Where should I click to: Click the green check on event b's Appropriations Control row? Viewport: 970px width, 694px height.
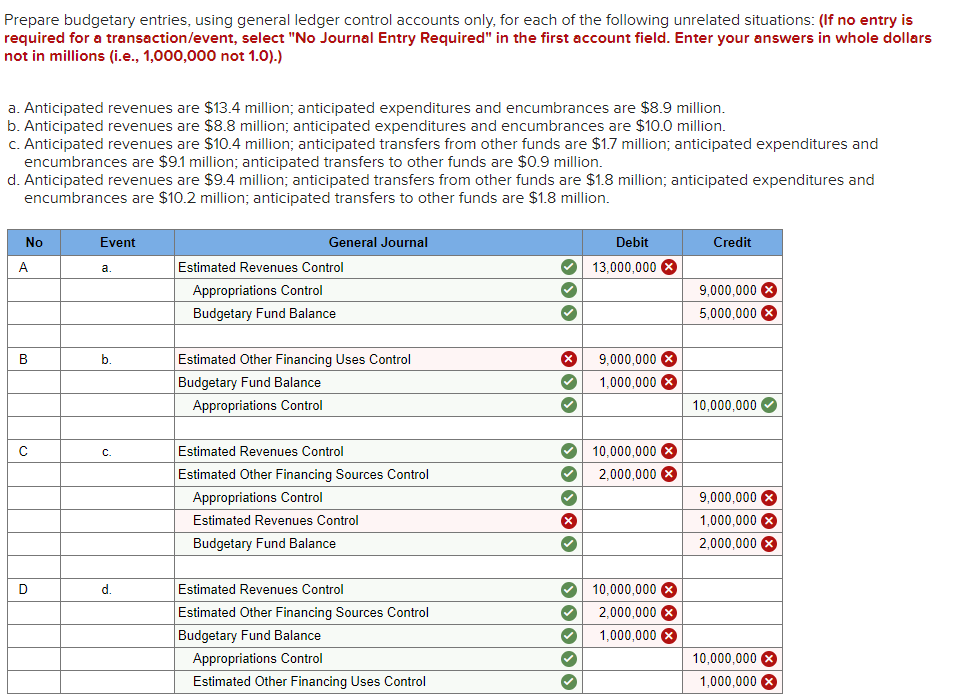[569, 405]
